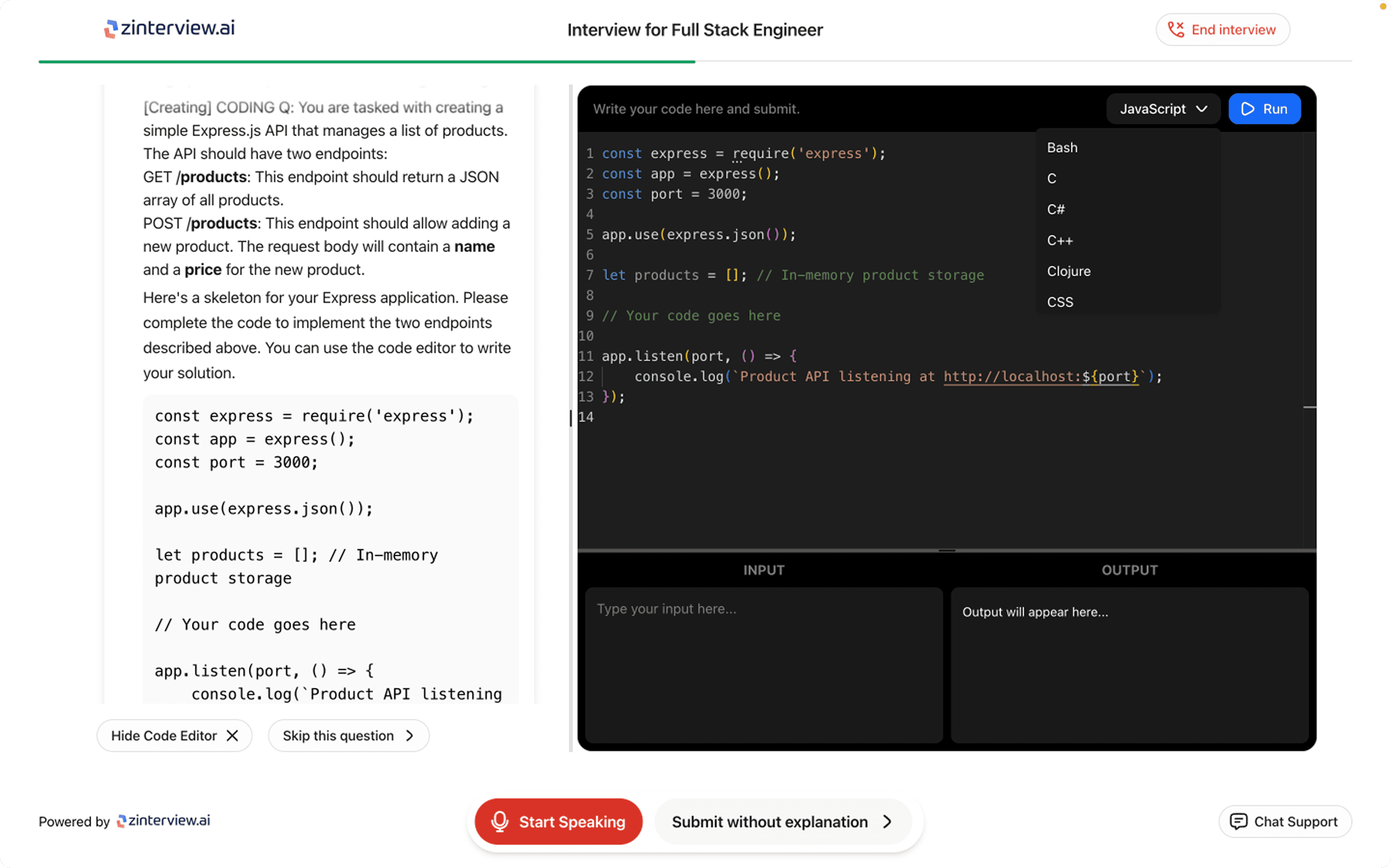The width and height of the screenshot is (1391, 868).
Task: Click the footer zinterview.ai logo
Action: tap(163, 820)
